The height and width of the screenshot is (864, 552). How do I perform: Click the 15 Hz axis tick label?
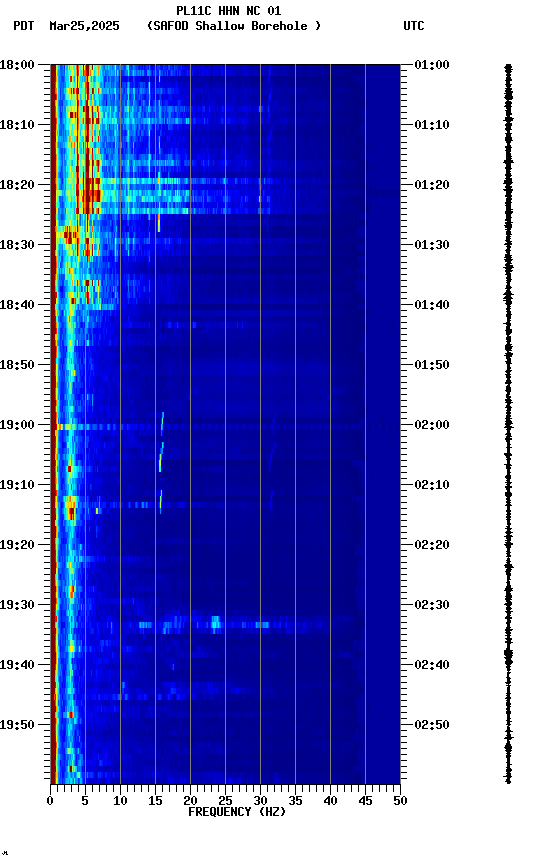click(155, 801)
